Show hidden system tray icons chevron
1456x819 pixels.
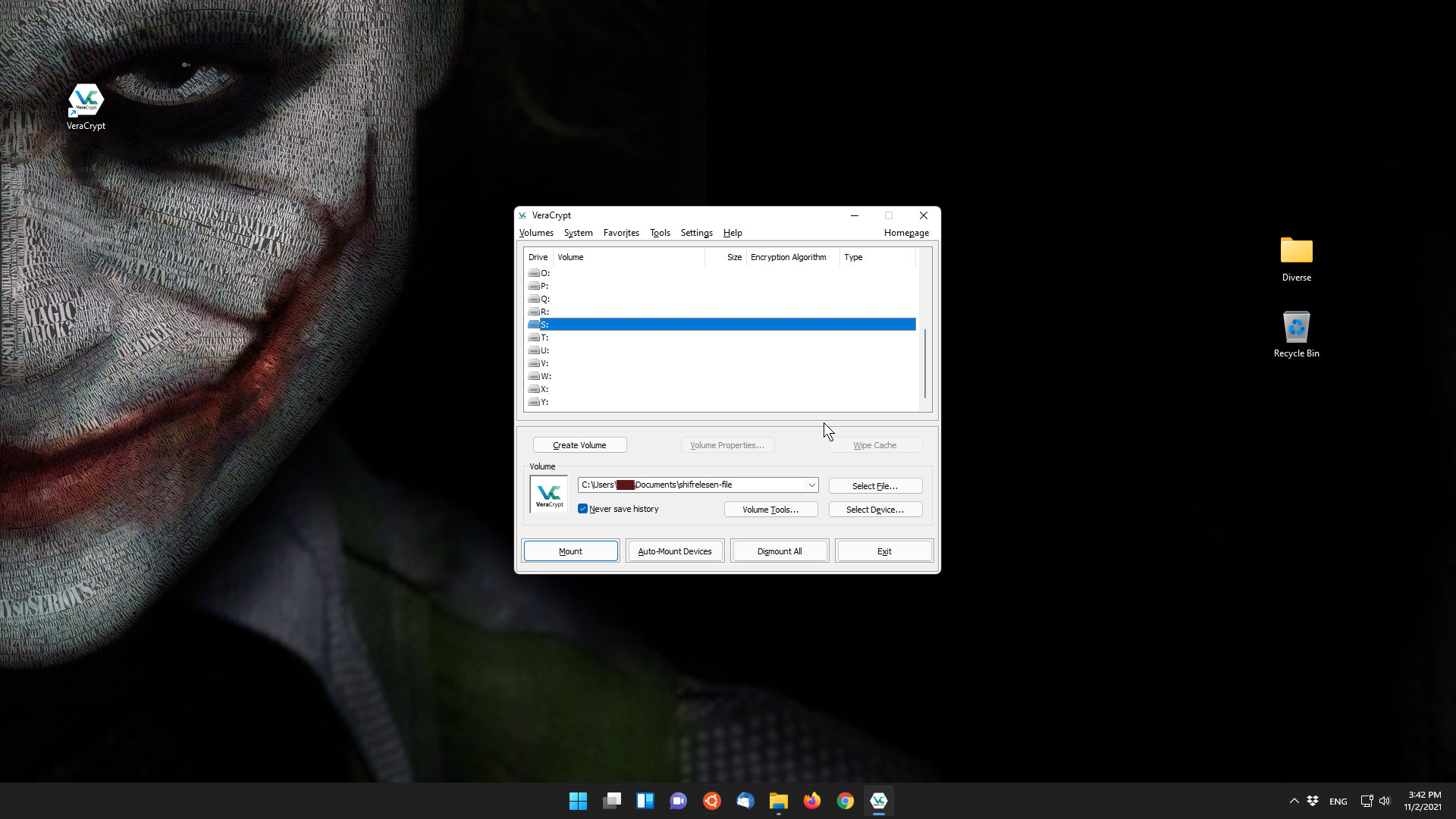click(x=1294, y=801)
